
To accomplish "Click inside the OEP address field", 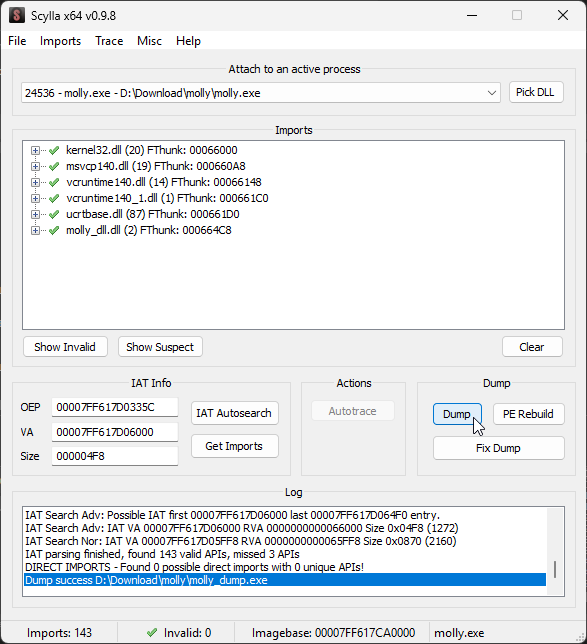I will pos(115,407).
